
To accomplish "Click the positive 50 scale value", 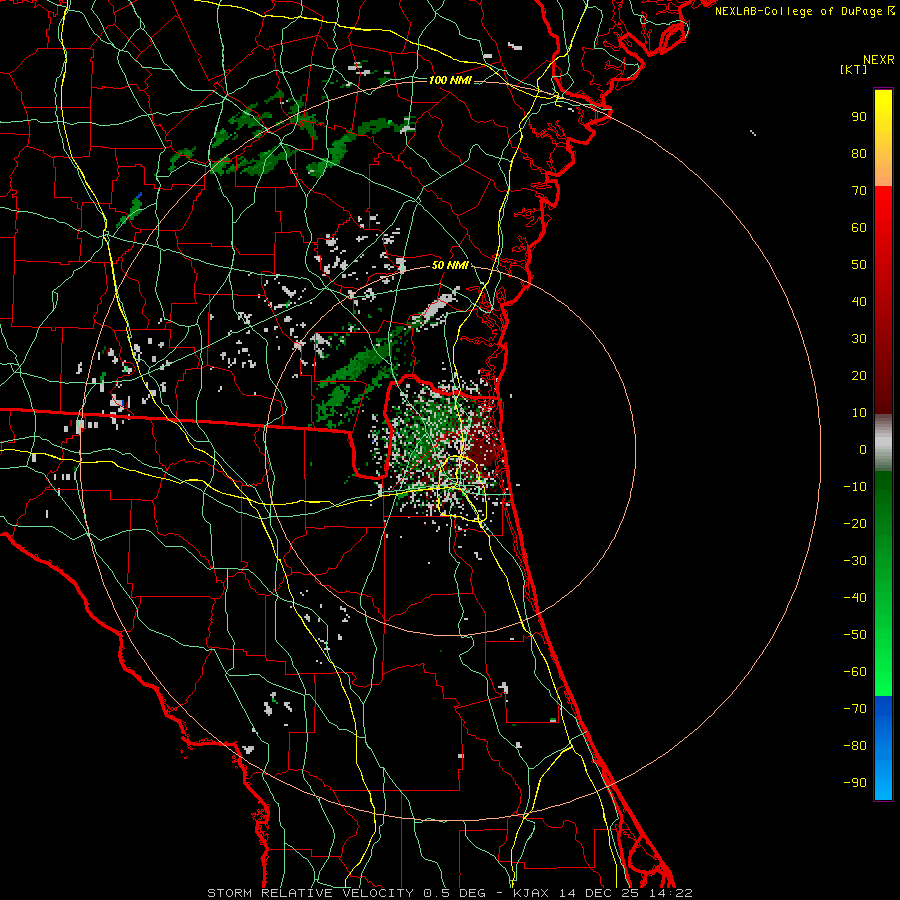I will (859, 265).
